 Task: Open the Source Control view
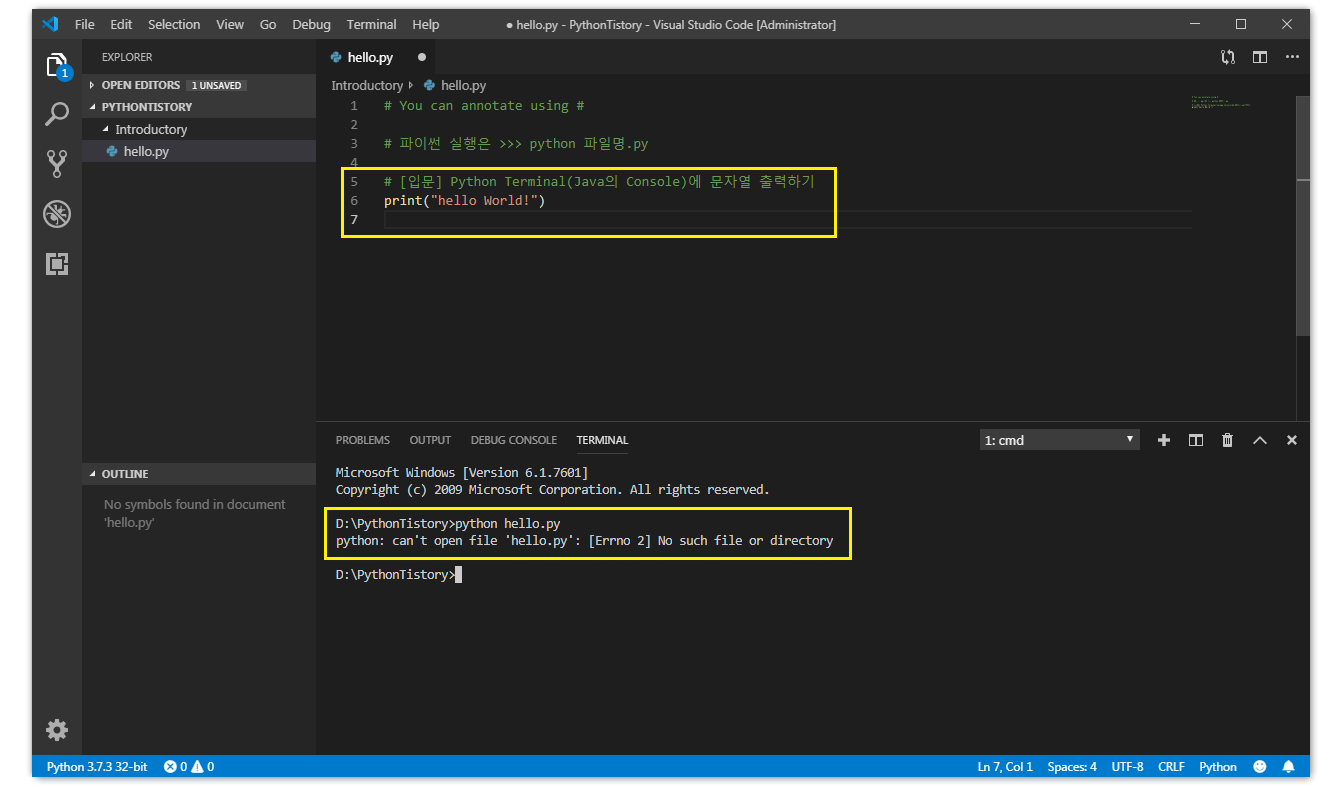click(x=57, y=163)
